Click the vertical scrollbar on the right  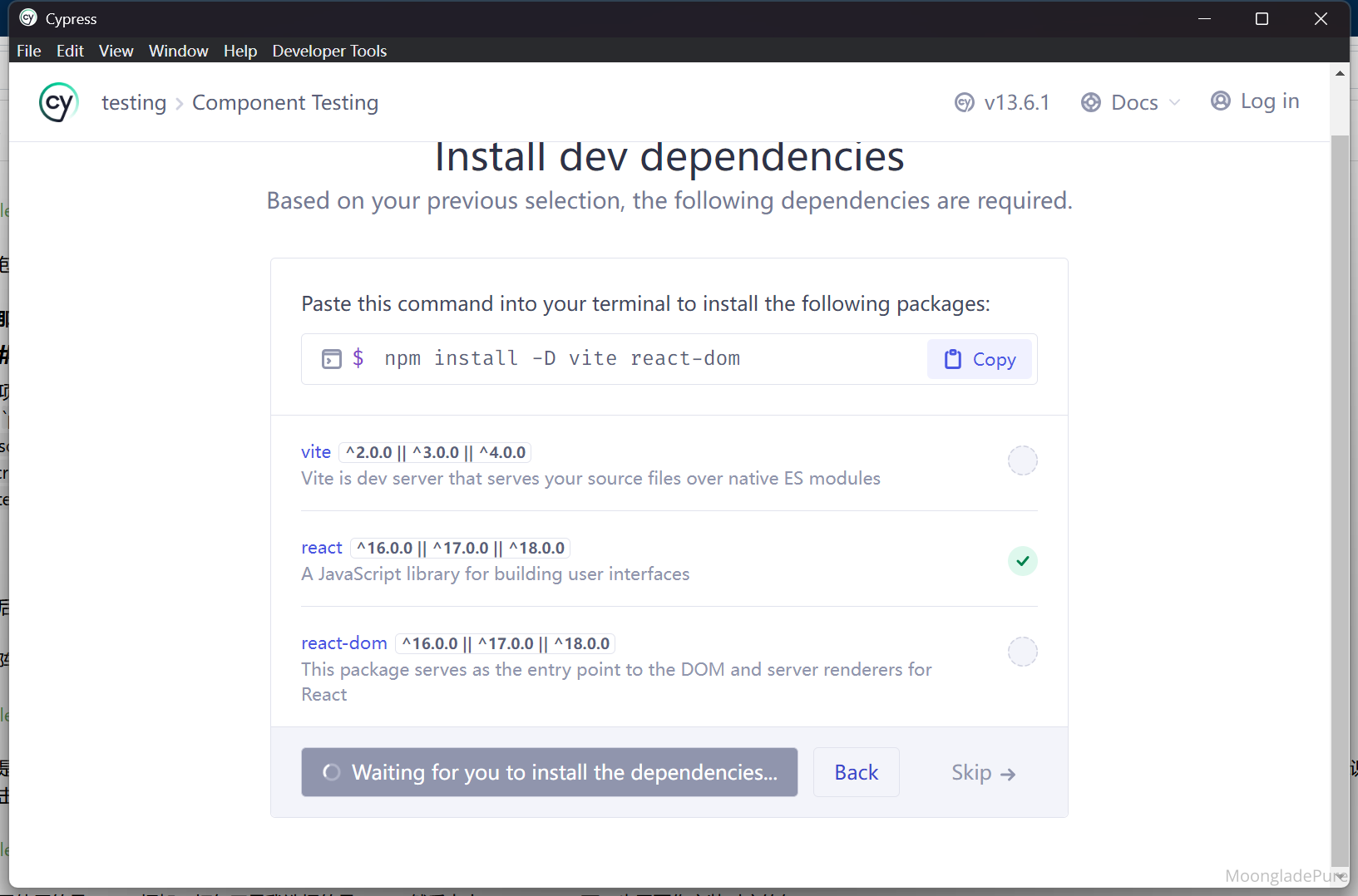pos(1339,499)
